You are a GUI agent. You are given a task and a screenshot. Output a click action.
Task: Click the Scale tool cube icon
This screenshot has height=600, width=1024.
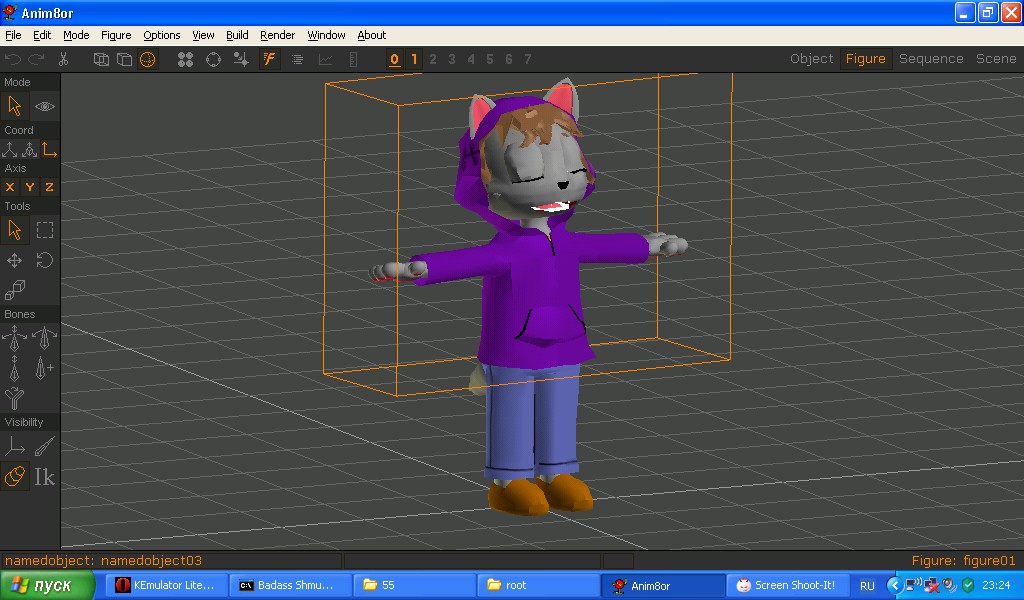[x=15, y=290]
